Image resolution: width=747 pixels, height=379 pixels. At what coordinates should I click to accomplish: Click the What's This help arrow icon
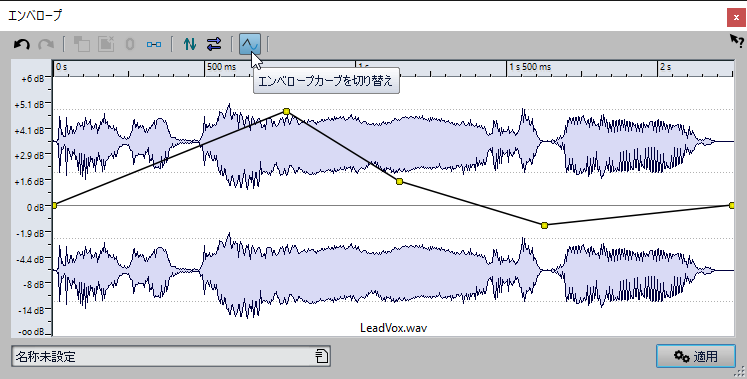[737, 41]
